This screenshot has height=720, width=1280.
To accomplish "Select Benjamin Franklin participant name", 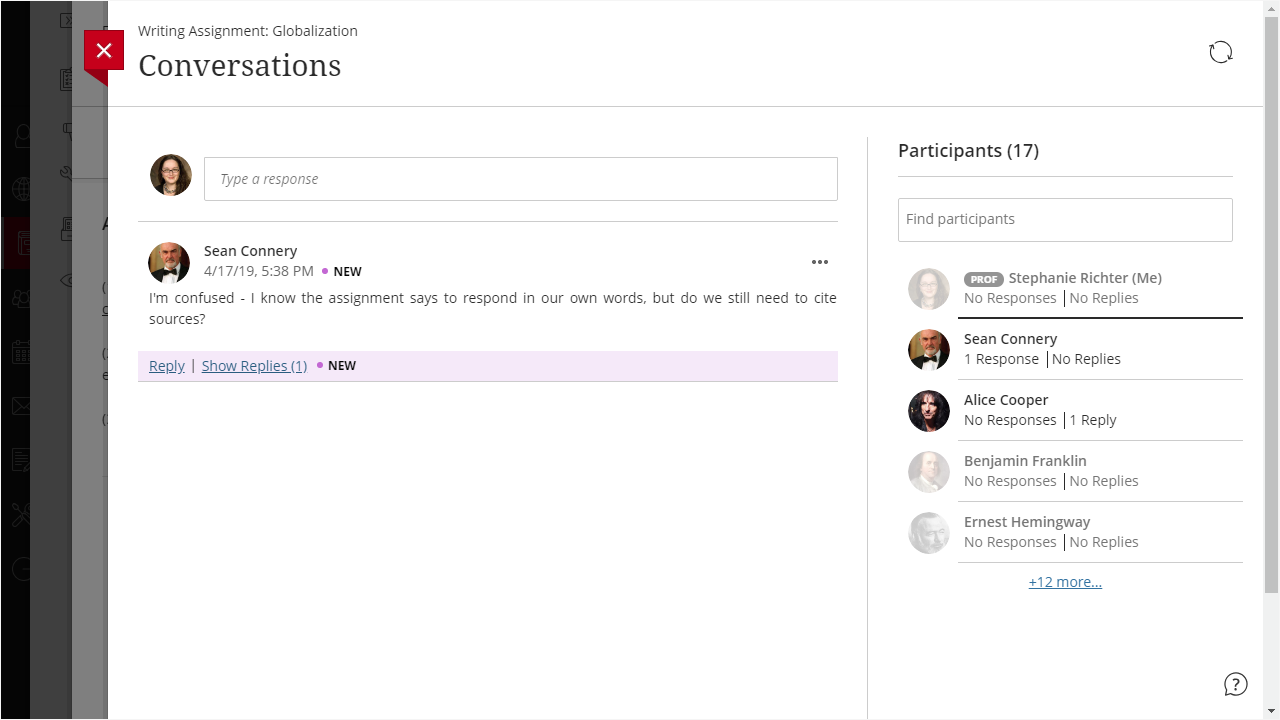I will point(1025,461).
